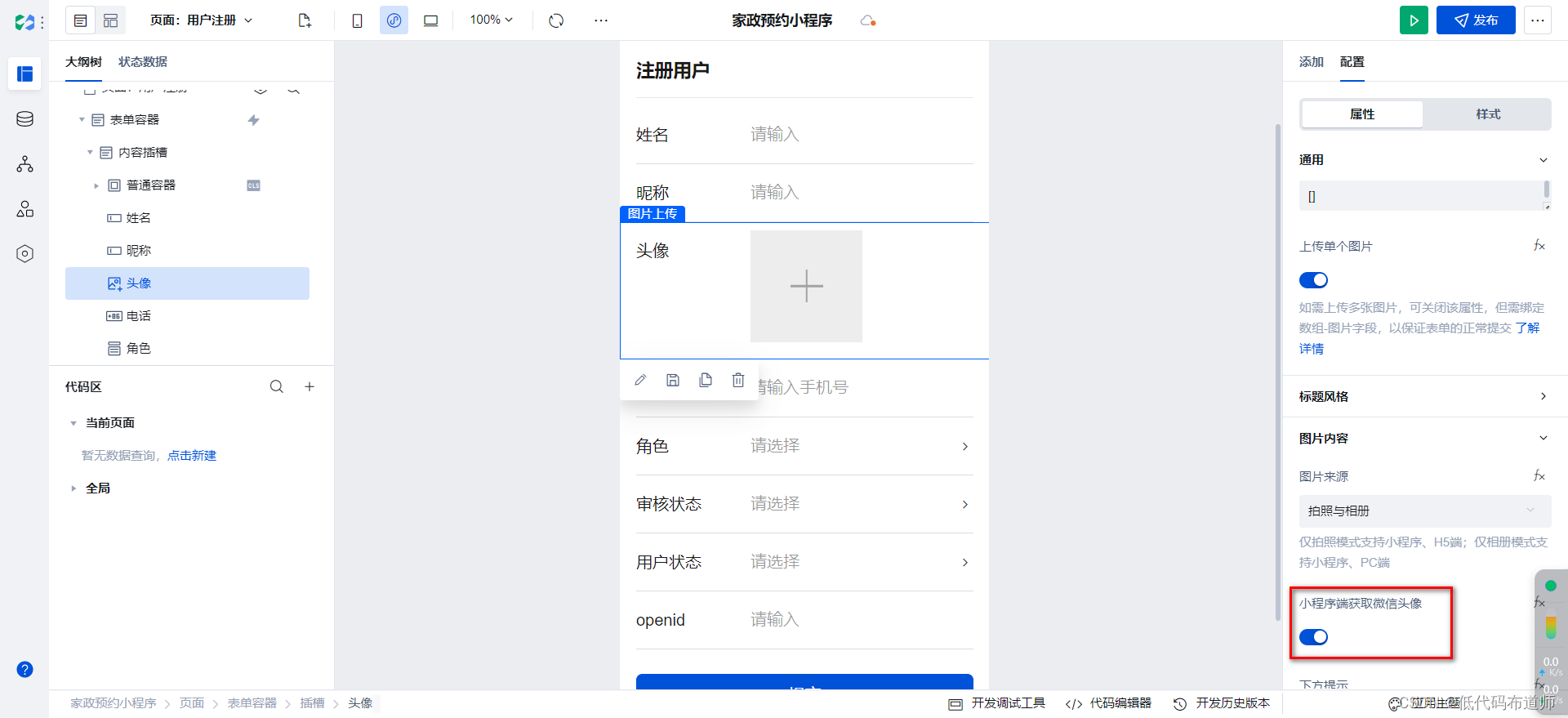Click the lightning event icon on 表单容器

(253, 120)
